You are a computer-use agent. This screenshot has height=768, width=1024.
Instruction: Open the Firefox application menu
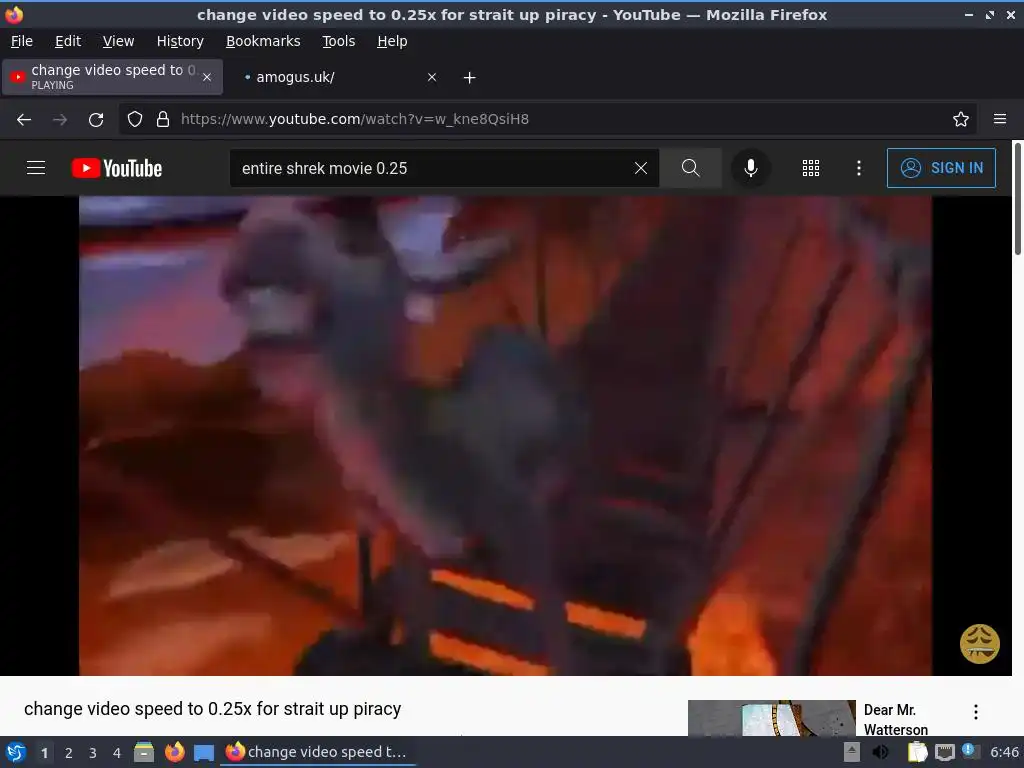(x=1000, y=119)
